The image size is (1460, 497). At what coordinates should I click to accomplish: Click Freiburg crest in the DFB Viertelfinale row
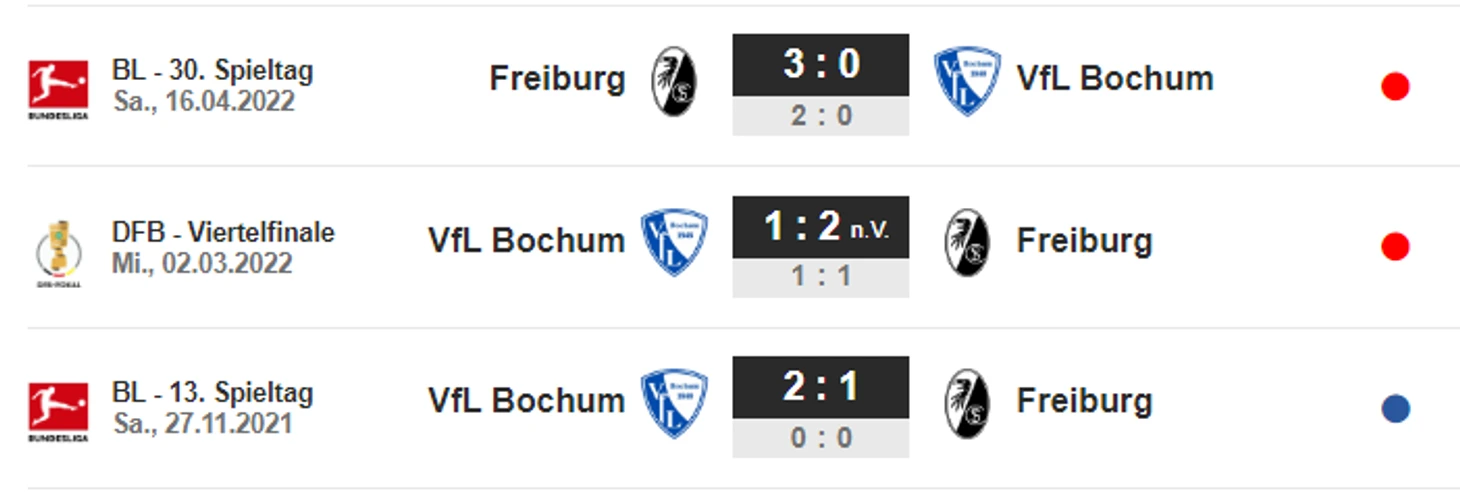click(x=968, y=242)
